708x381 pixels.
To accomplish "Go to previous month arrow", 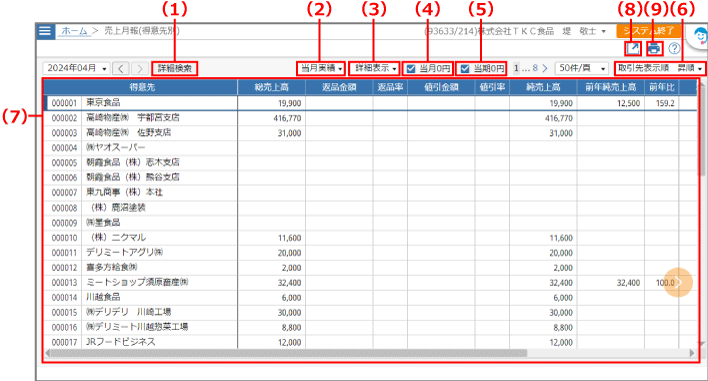I will (121, 68).
